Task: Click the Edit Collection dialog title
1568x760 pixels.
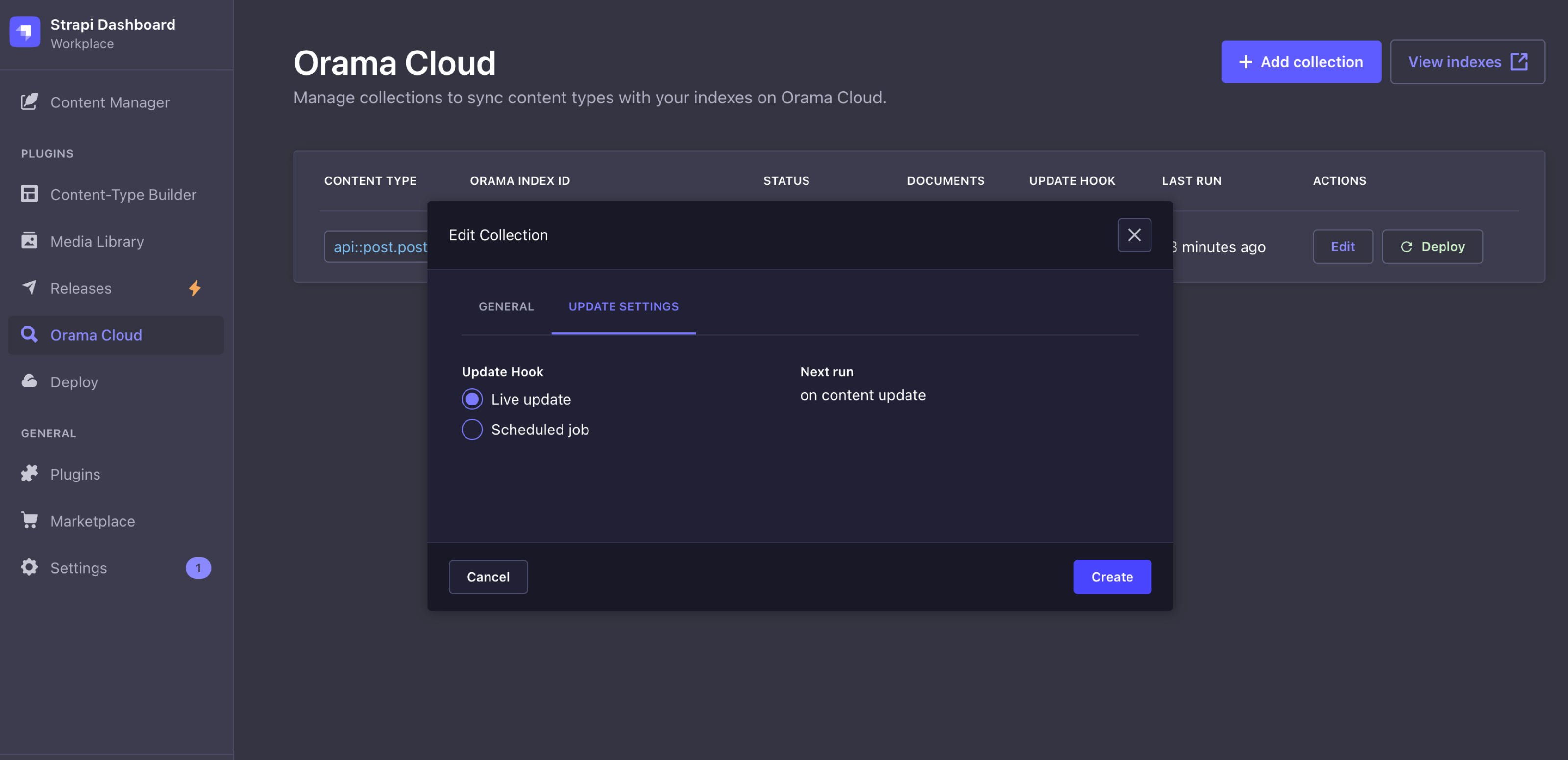Action: pyautogui.click(x=498, y=235)
